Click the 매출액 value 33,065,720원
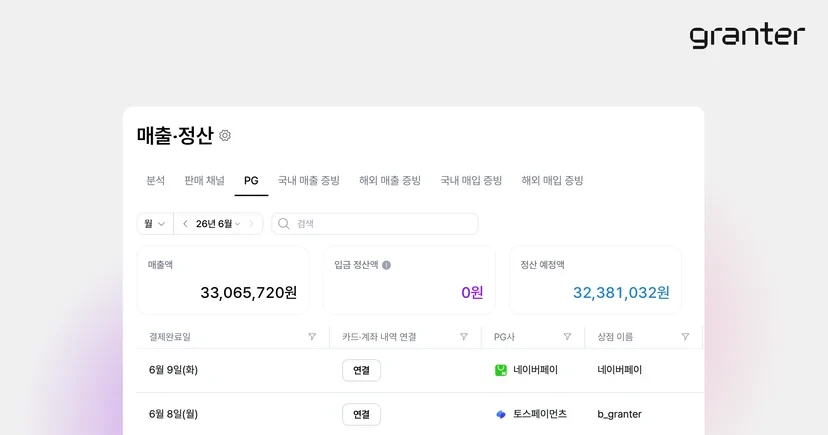 coord(249,292)
